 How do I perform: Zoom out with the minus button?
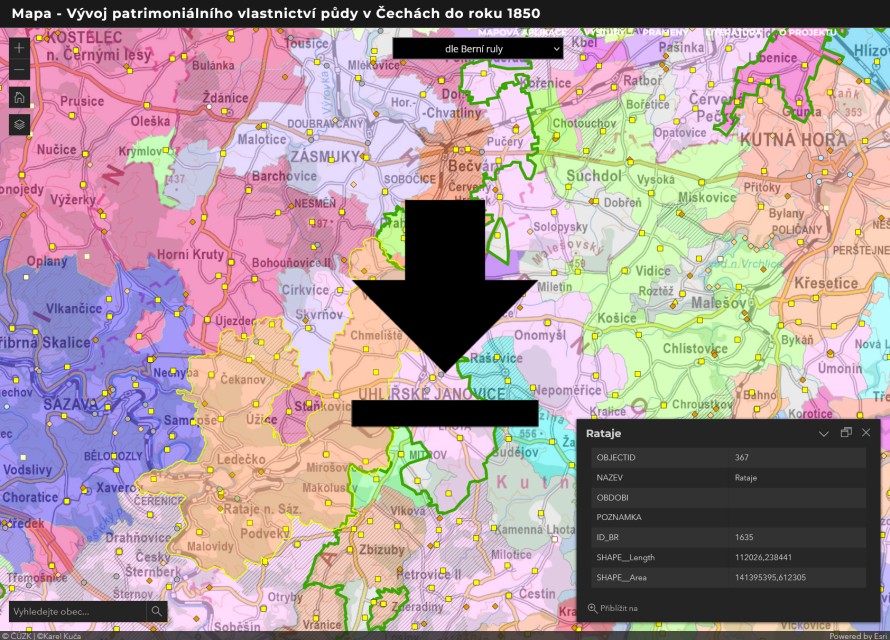click(19, 70)
